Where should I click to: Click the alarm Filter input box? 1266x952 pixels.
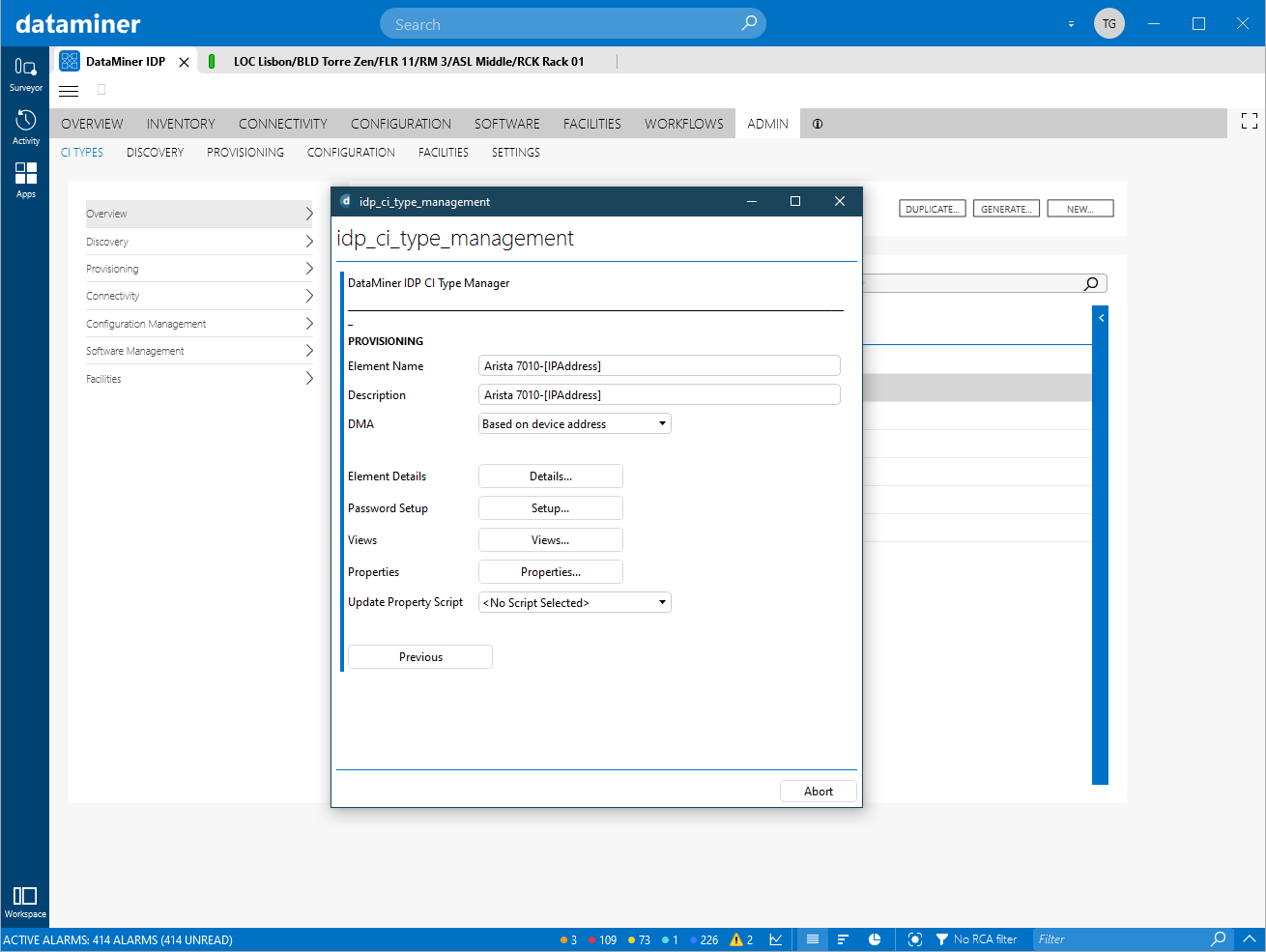click(1121, 939)
